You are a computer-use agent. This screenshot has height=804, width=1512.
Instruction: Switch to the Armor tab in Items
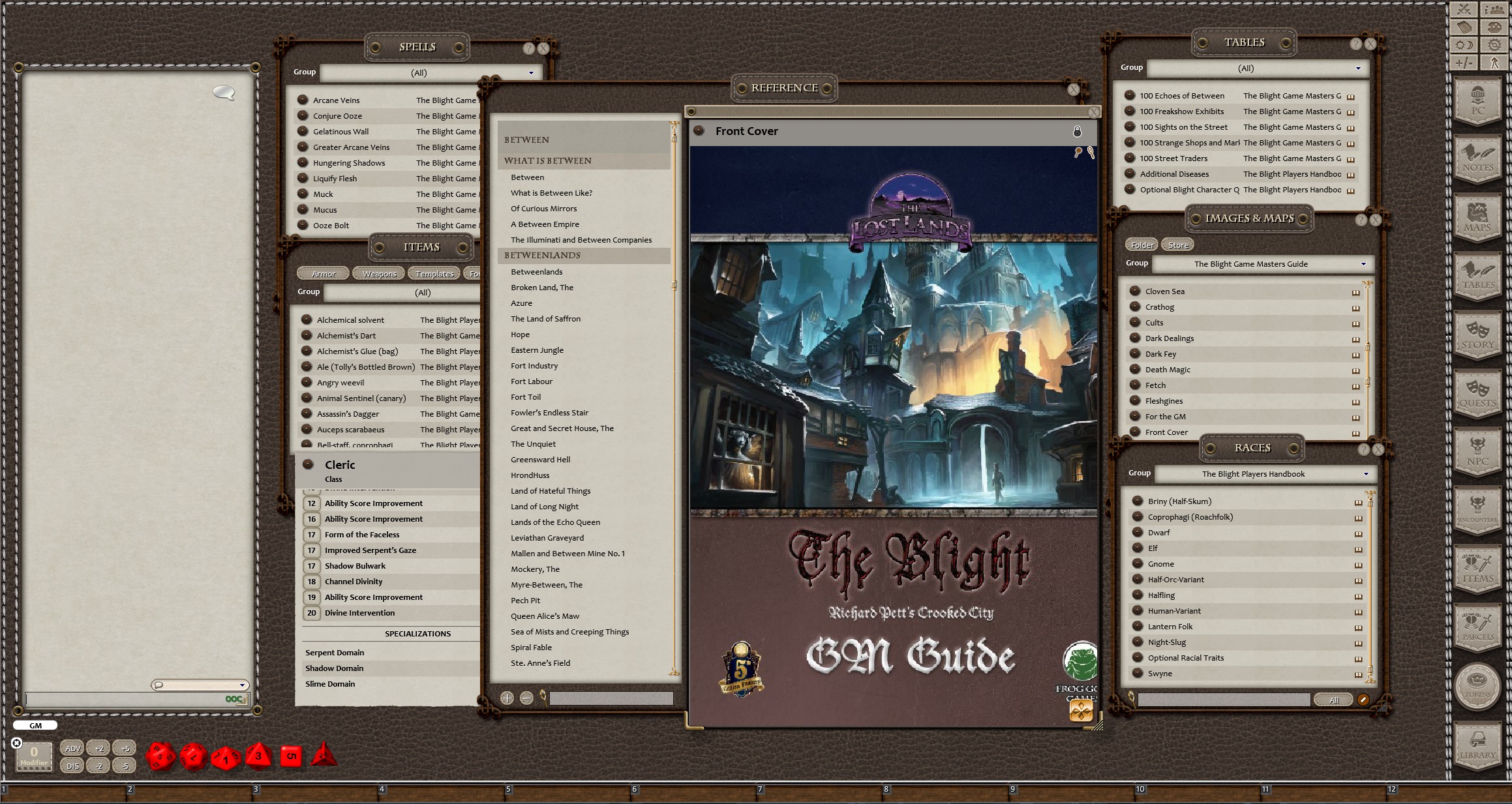(x=323, y=273)
